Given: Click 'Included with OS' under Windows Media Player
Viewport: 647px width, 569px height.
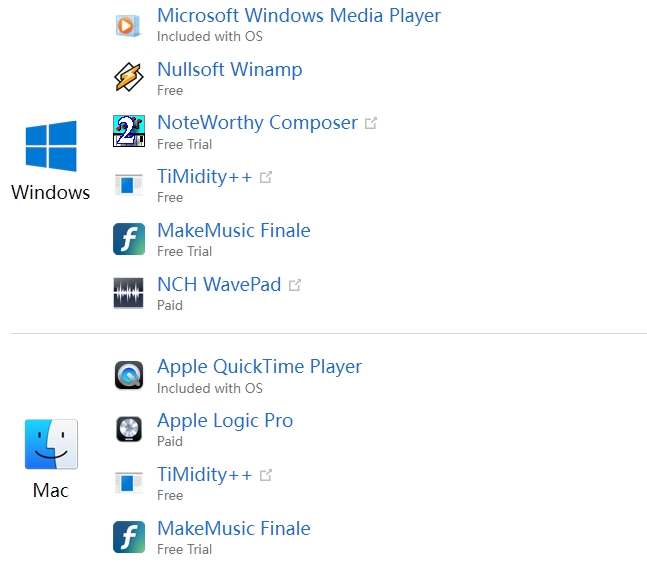Looking at the screenshot, I should [x=210, y=36].
